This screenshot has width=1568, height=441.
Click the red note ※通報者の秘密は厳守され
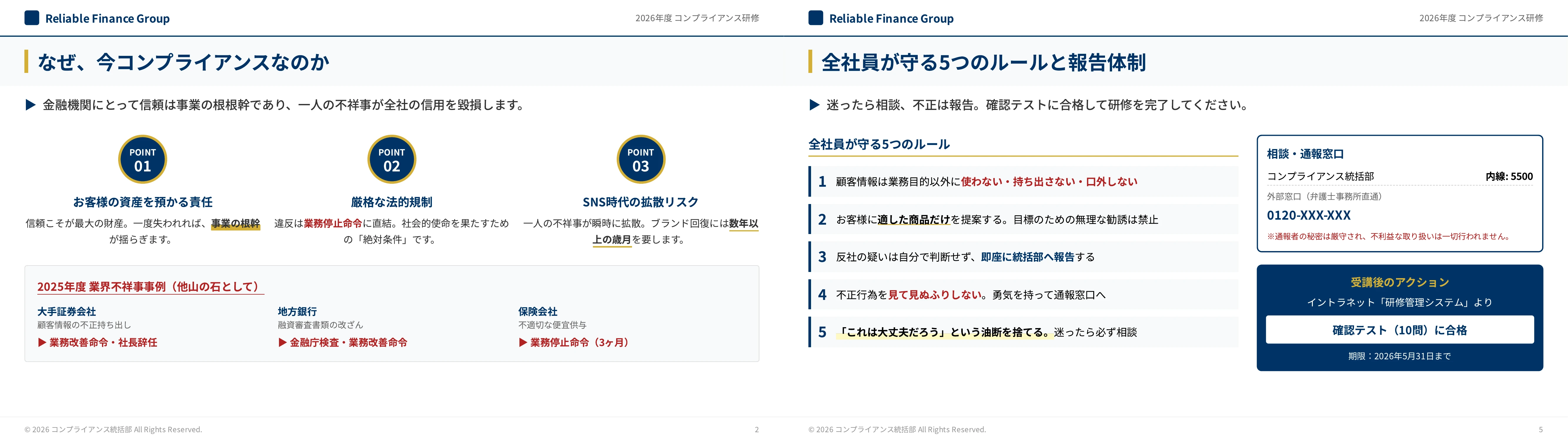(x=1390, y=236)
